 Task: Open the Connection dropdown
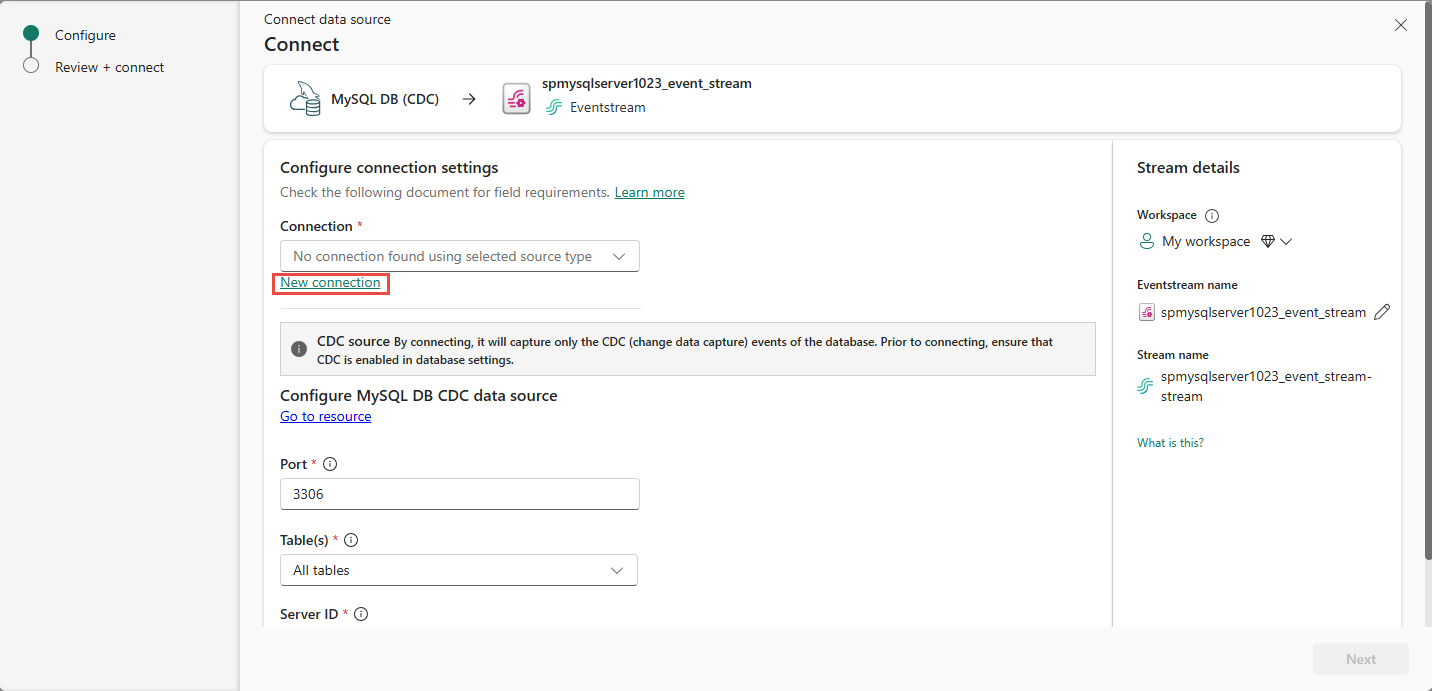click(x=459, y=256)
